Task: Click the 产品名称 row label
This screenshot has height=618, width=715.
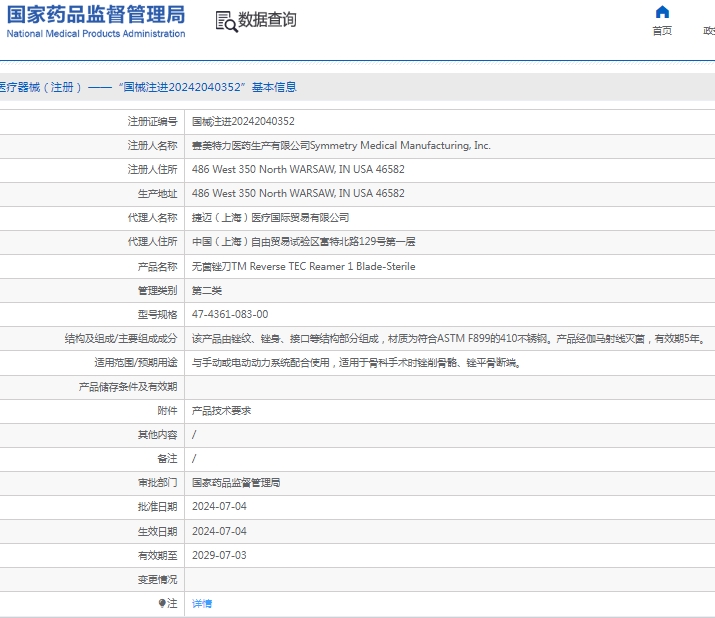Action: 157,266
